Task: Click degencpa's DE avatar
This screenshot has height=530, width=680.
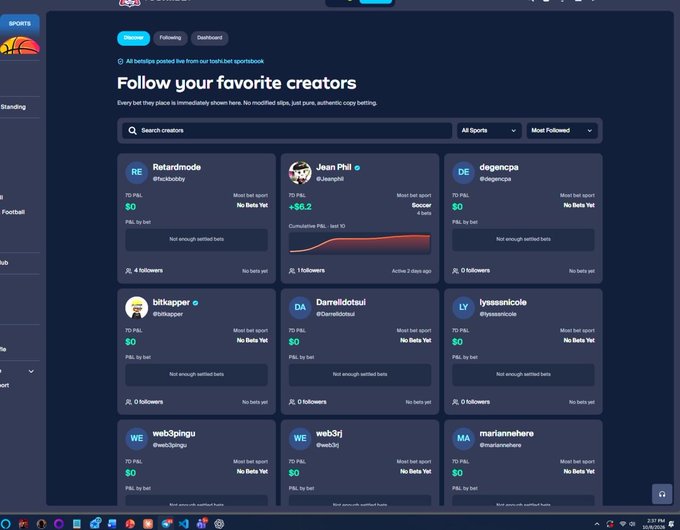Action: click(x=464, y=172)
